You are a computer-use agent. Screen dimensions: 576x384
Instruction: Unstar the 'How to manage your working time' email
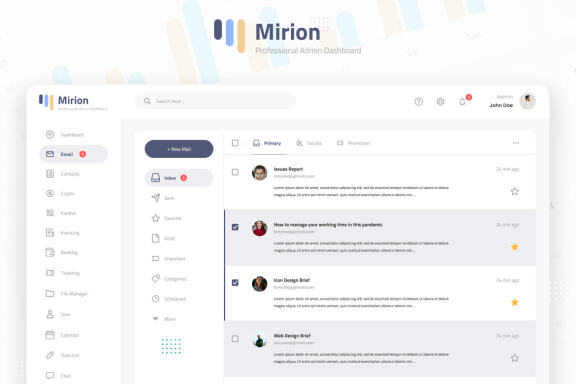click(x=515, y=247)
